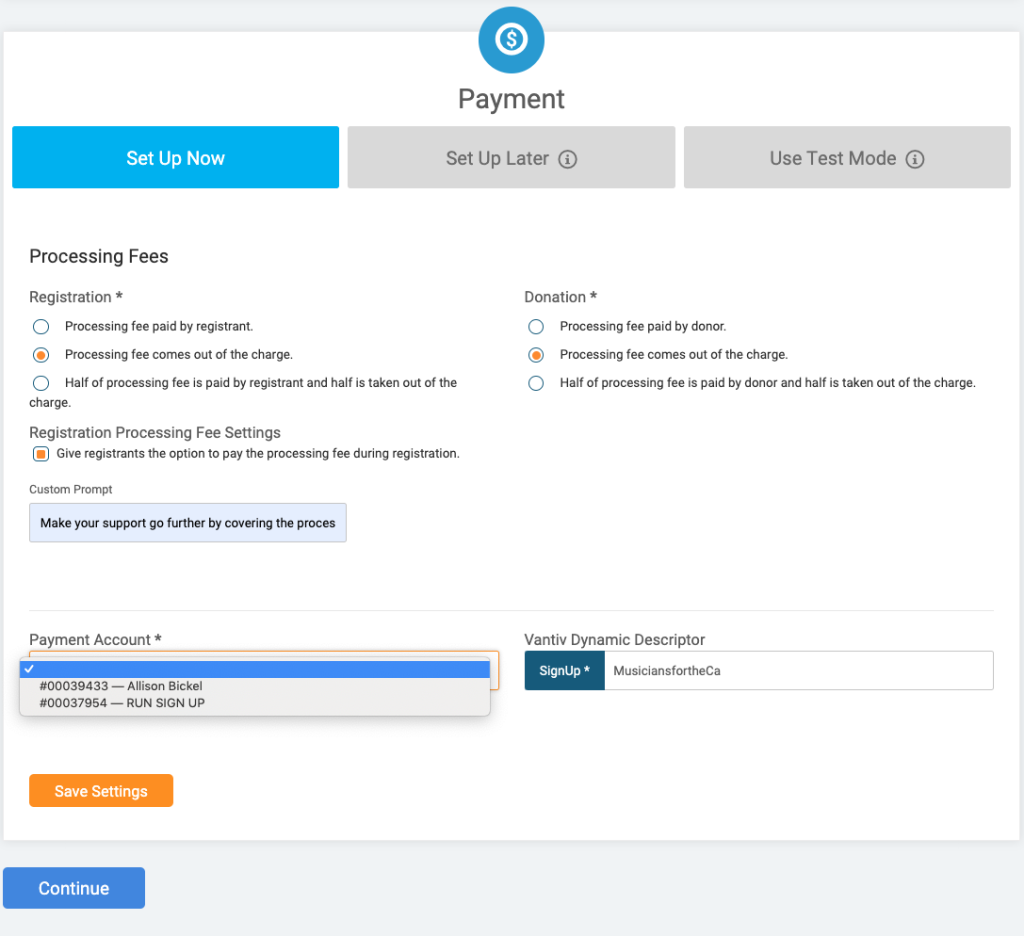
Task: Choose account #00037954 RUN SIGN UP
Action: [x=255, y=703]
